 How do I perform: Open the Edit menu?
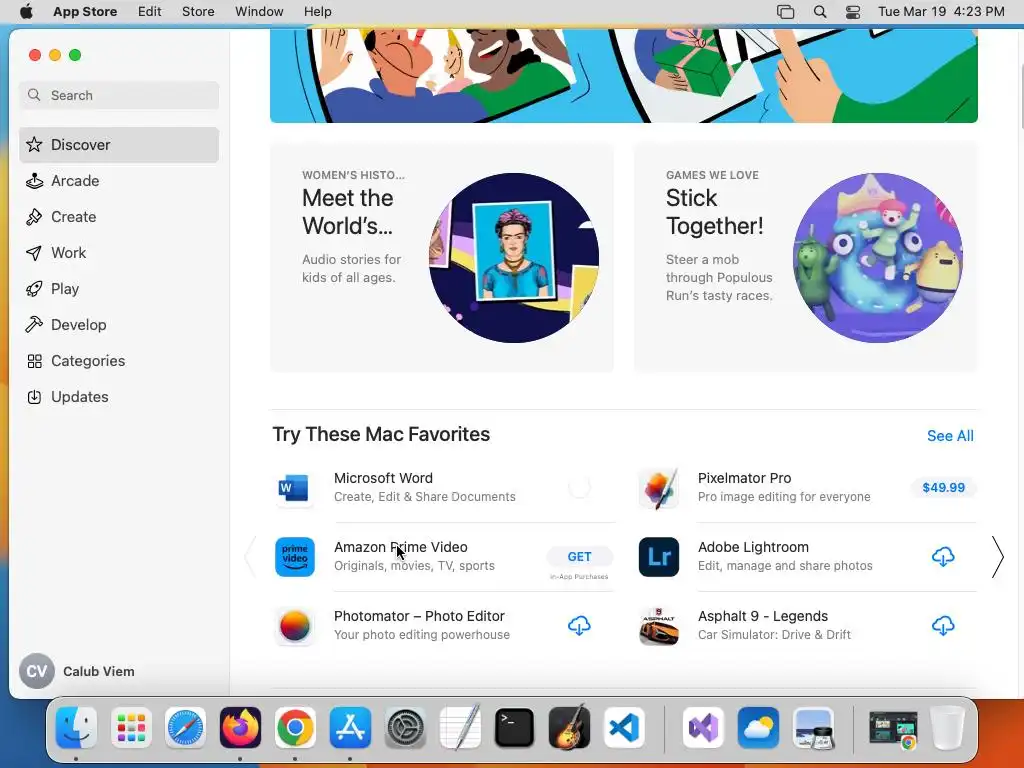150,12
